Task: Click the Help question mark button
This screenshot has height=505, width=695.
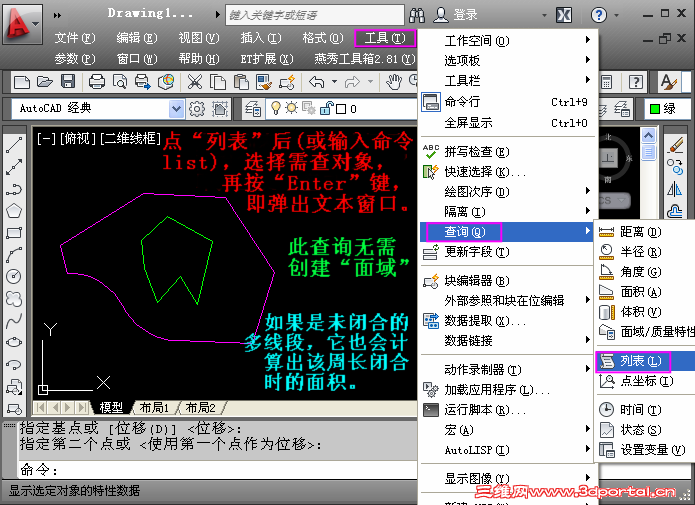Action: [598, 15]
